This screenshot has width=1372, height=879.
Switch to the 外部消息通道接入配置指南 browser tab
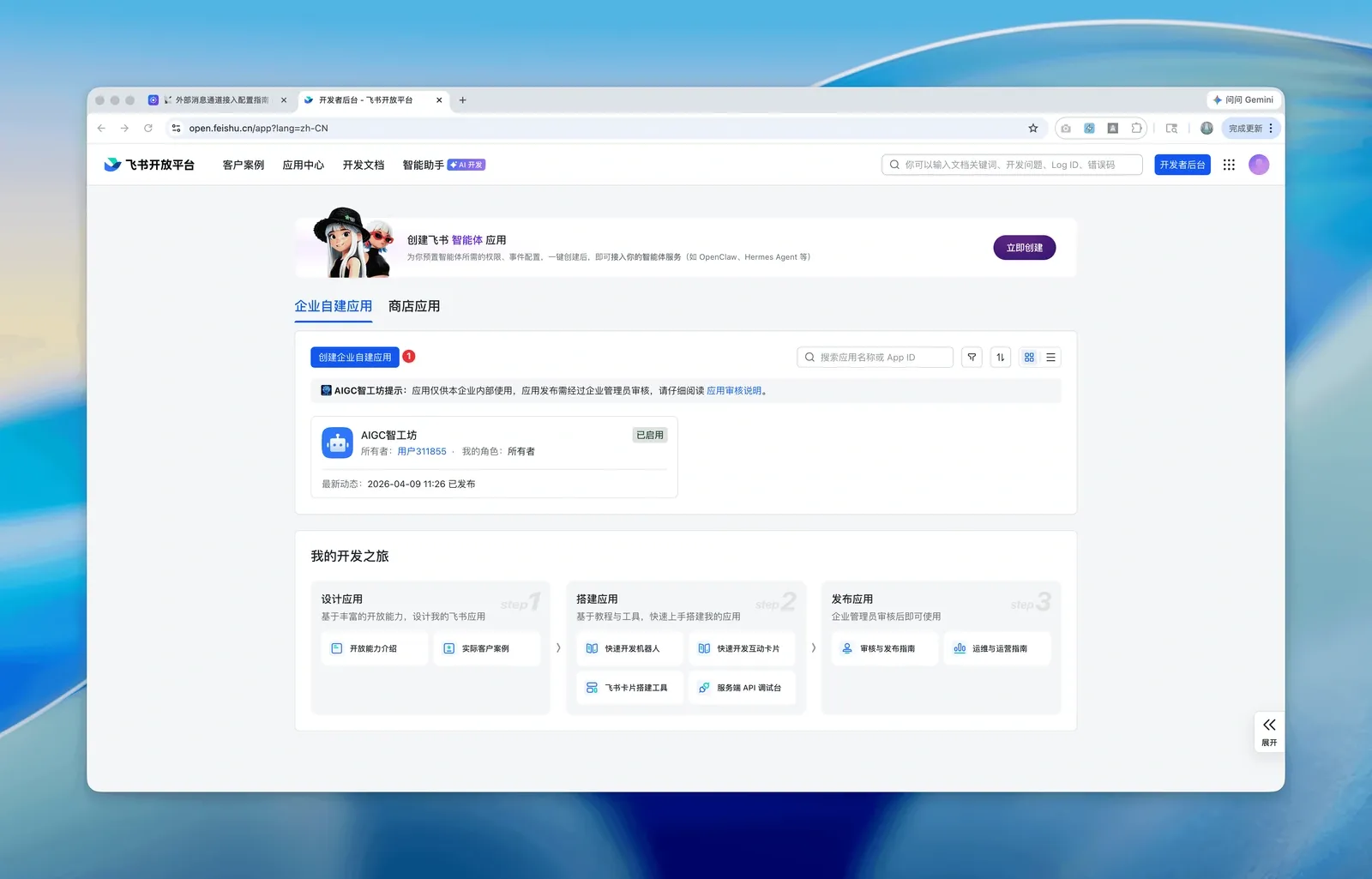point(216,100)
